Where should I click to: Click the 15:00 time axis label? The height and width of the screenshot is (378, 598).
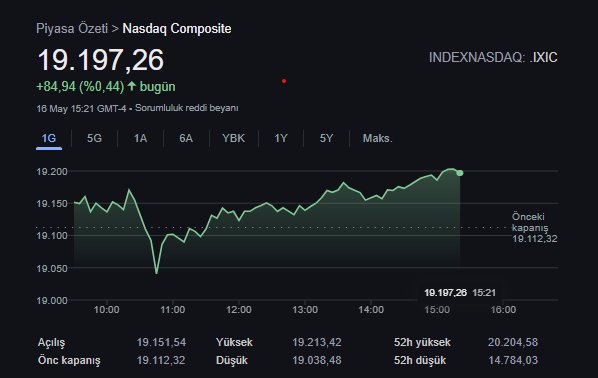tap(437, 310)
